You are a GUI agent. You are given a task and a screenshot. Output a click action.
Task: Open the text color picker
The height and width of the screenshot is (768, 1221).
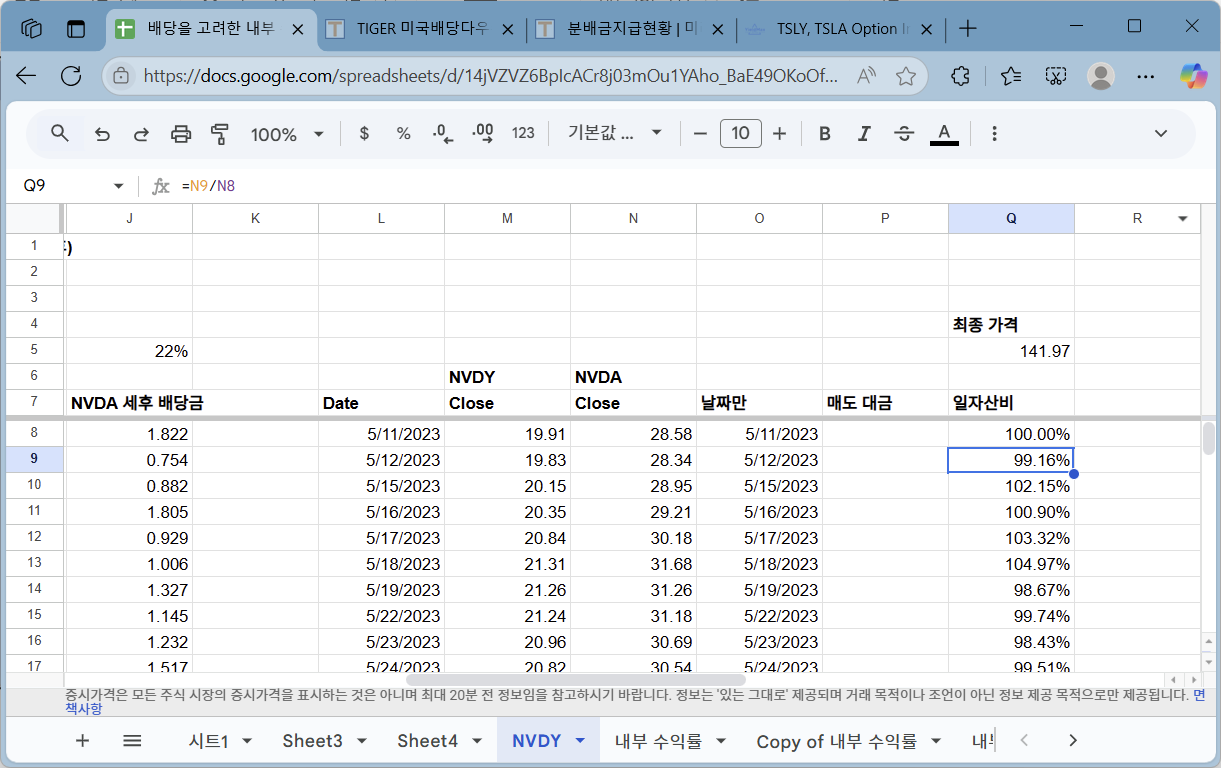pos(944,134)
